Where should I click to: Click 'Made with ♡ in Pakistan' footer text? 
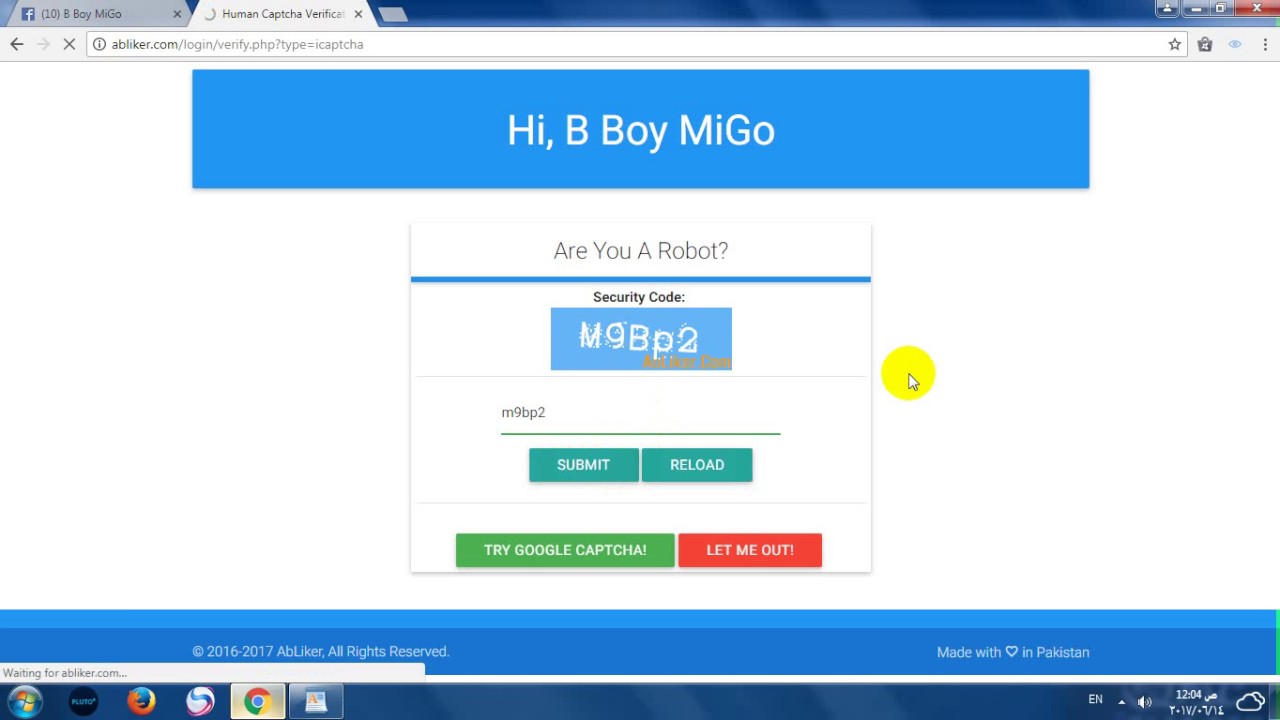[x=1013, y=652]
